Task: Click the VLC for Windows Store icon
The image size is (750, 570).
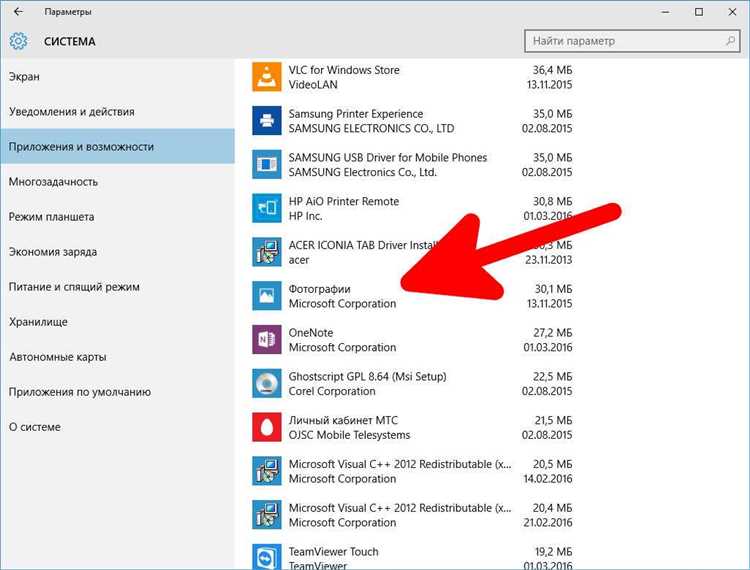Action: pos(266,77)
